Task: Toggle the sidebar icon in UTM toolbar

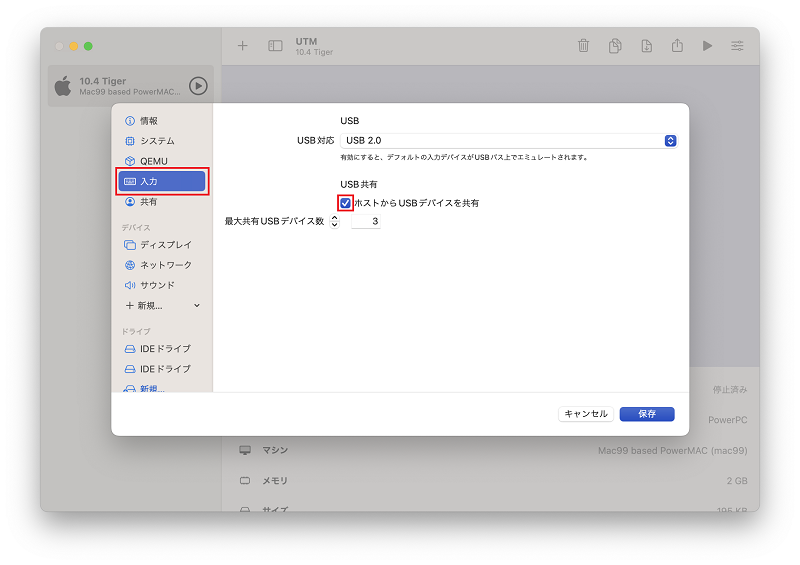Action: click(x=275, y=46)
